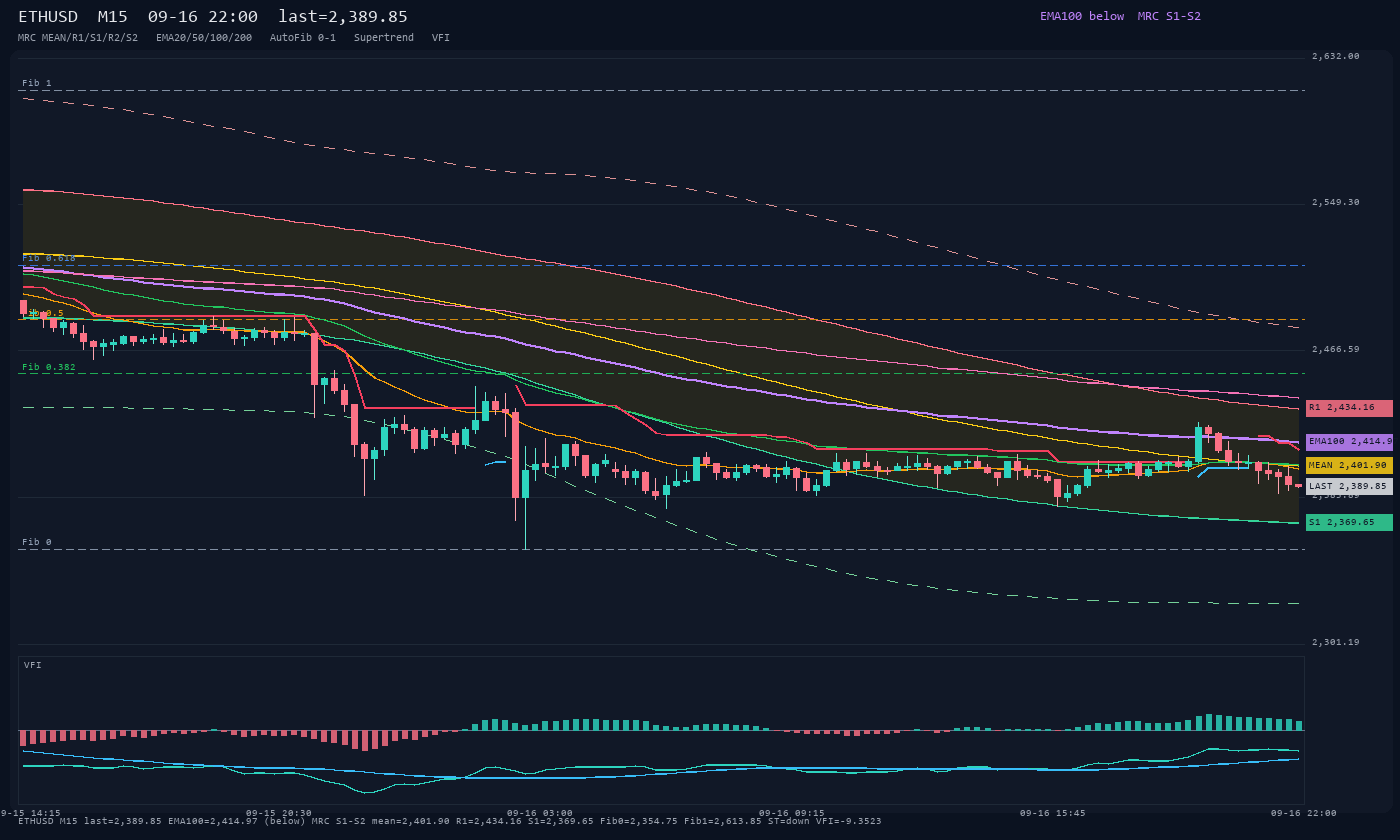Select the red R1 2,434.16 price tag

click(x=1349, y=408)
